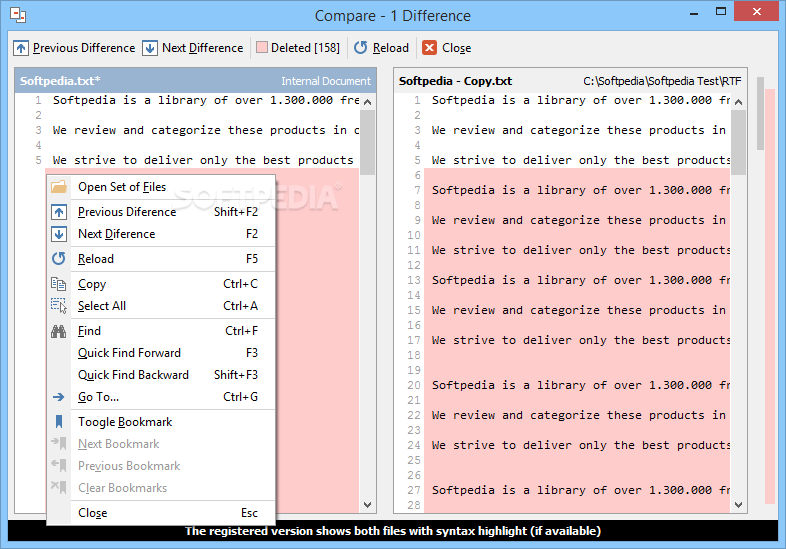Choose Quick Find Backward

pyautogui.click(x=161, y=375)
